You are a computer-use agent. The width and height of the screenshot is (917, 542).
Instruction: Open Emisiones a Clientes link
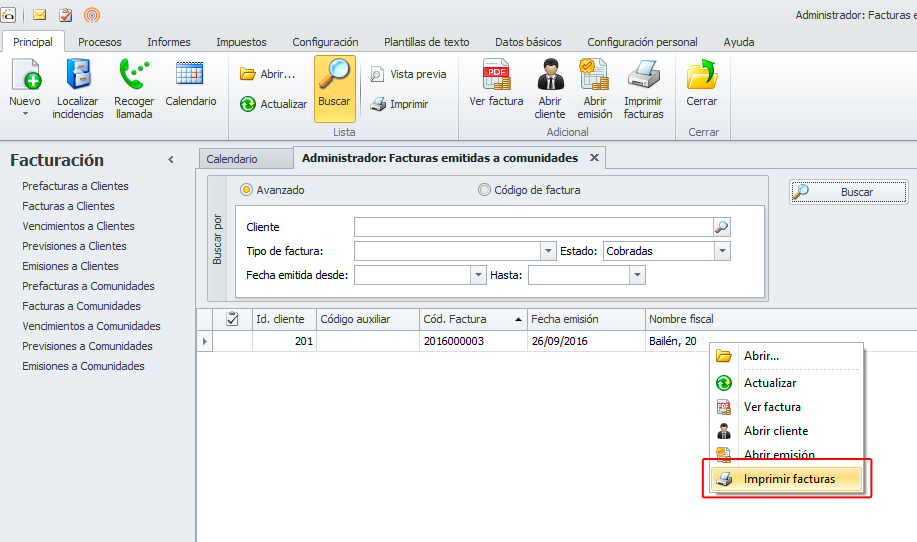point(70,266)
